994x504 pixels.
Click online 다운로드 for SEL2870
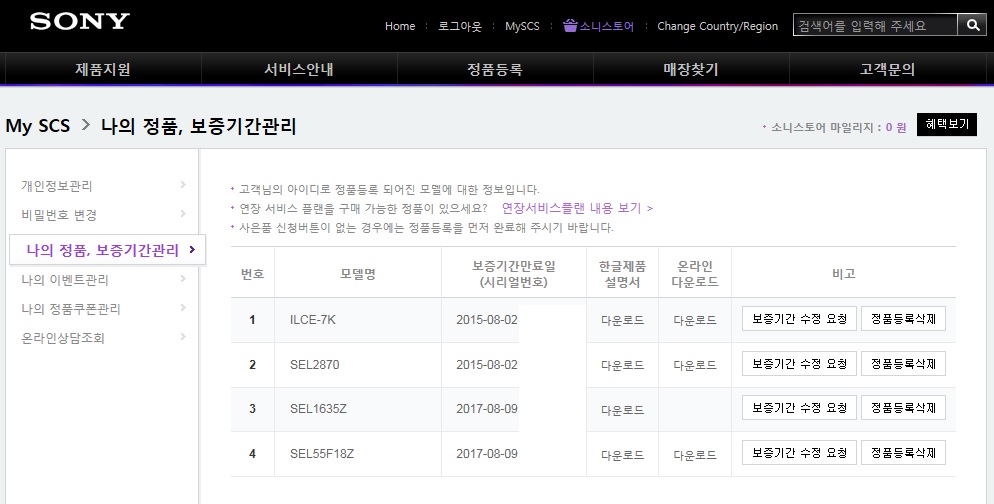pyautogui.click(x=695, y=365)
